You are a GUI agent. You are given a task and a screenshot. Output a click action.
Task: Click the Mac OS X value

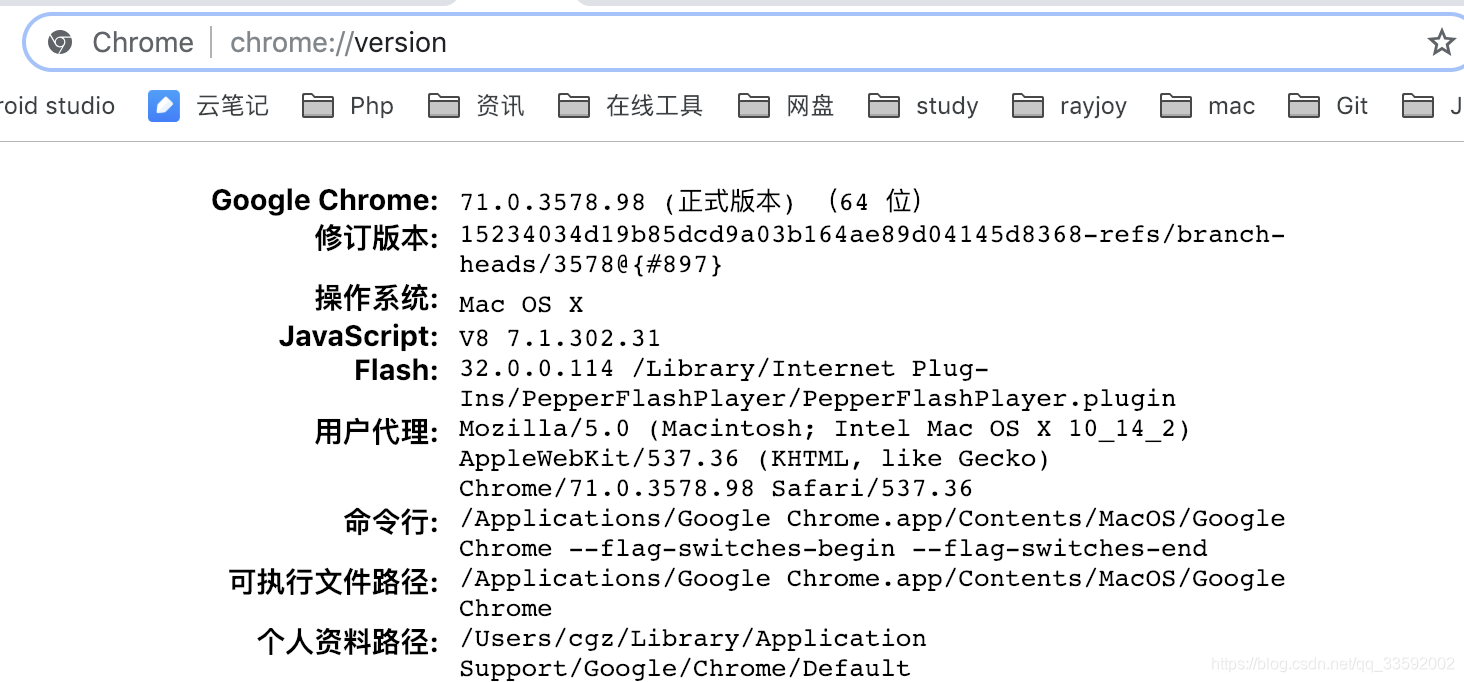click(x=521, y=305)
